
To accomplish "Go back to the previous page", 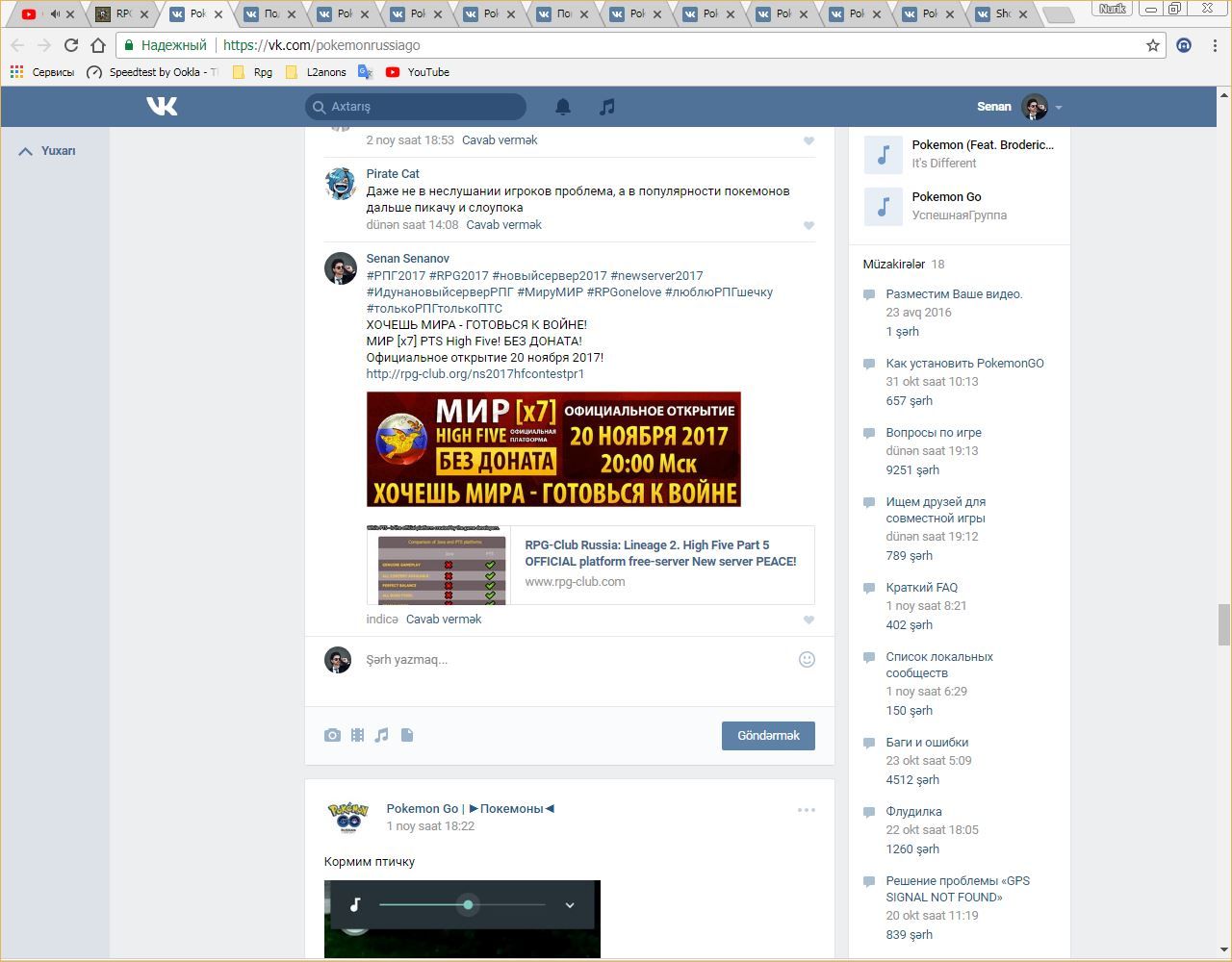I will (17, 45).
